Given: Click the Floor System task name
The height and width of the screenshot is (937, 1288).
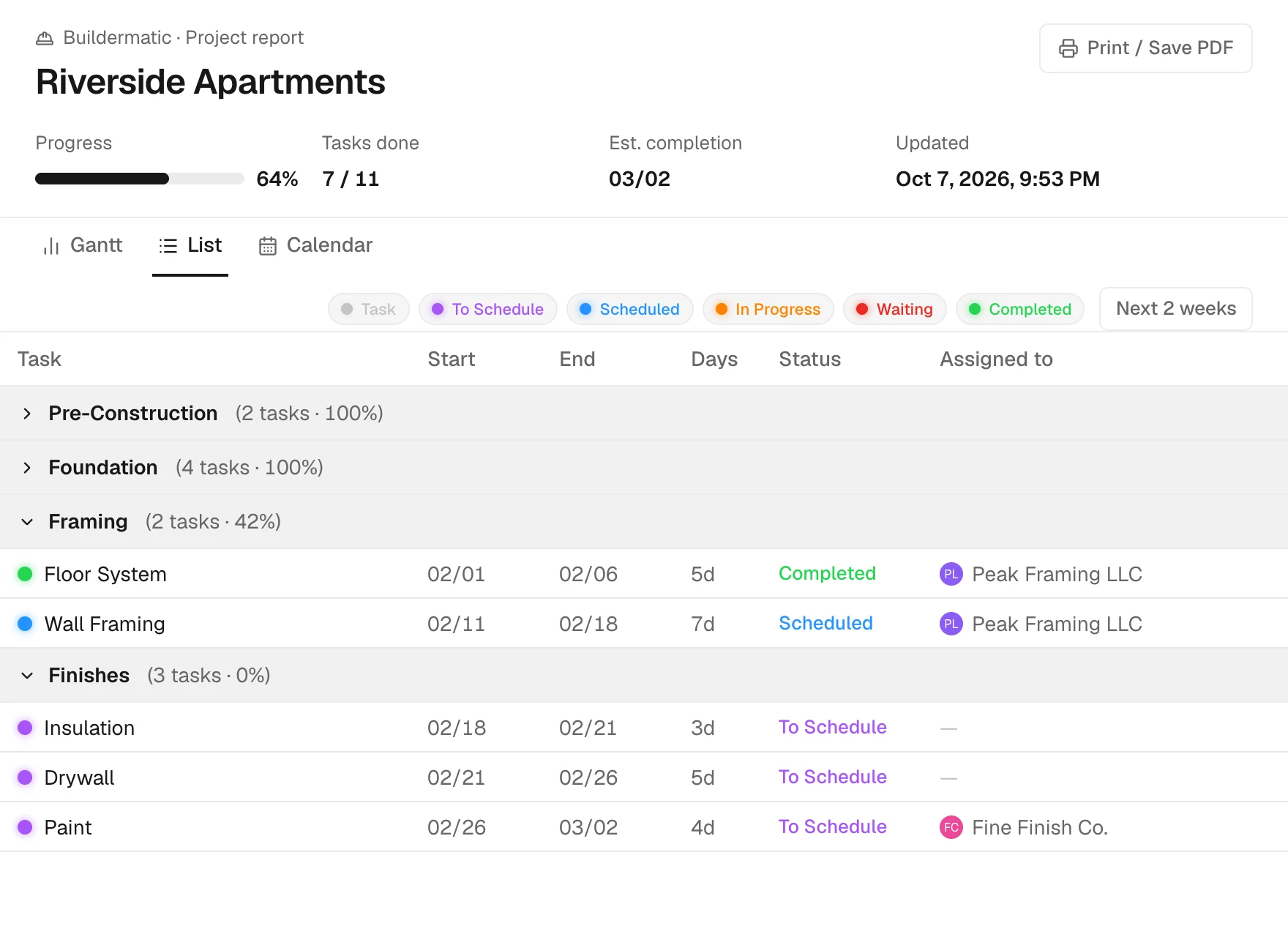Looking at the screenshot, I should [x=105, y=575].
